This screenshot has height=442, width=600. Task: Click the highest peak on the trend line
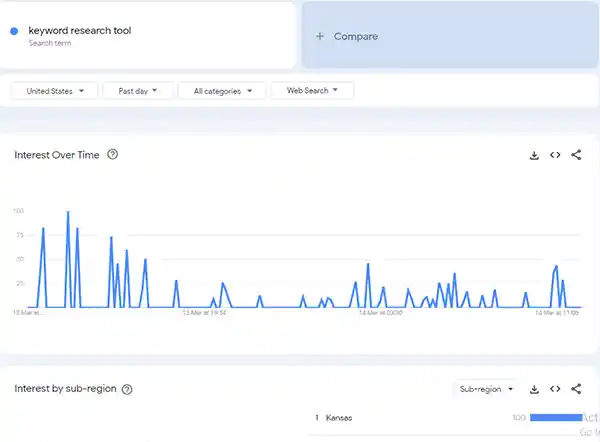tap(68, 212)
